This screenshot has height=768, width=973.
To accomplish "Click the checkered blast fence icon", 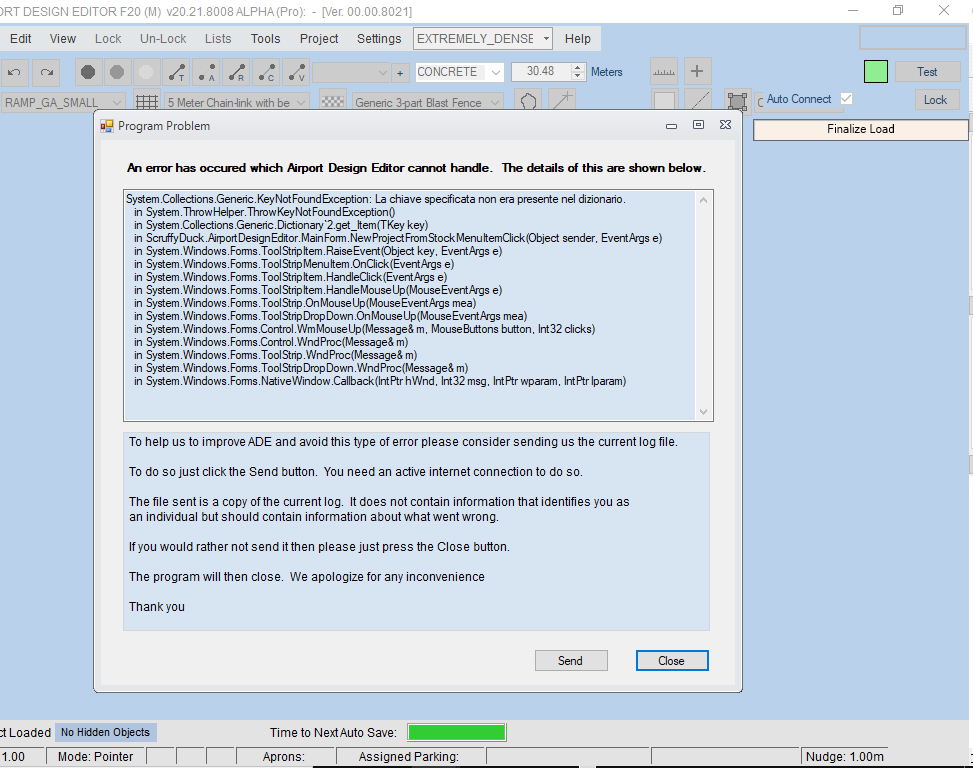I will pos(334,102).
